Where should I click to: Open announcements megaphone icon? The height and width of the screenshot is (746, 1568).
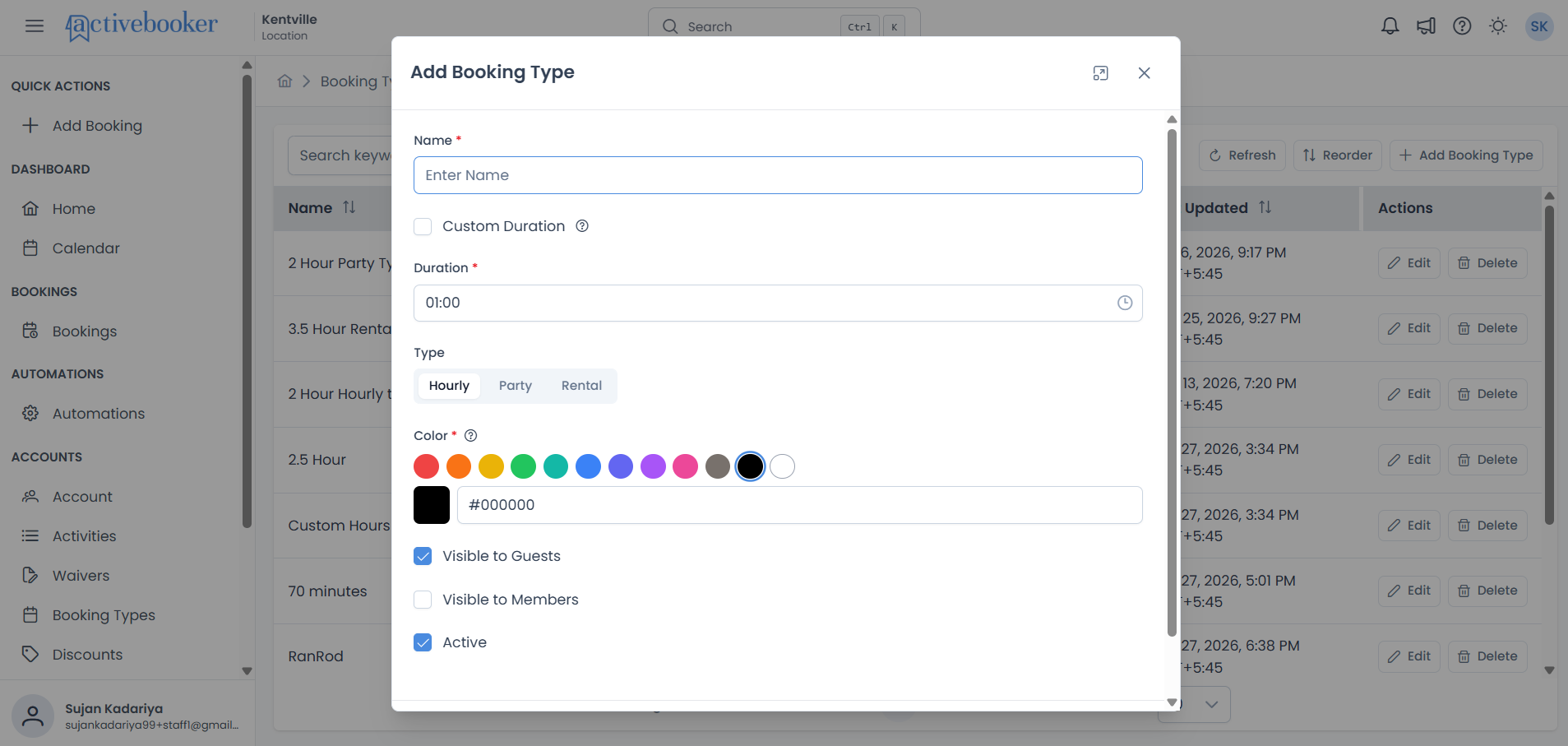click(1426, 26)
